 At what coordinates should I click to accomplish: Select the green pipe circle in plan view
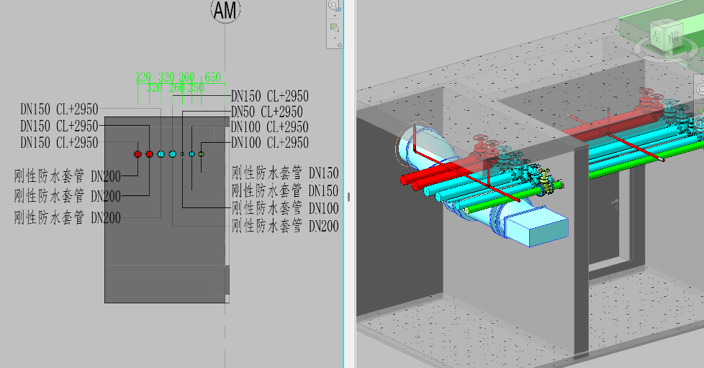coord(201,154)
